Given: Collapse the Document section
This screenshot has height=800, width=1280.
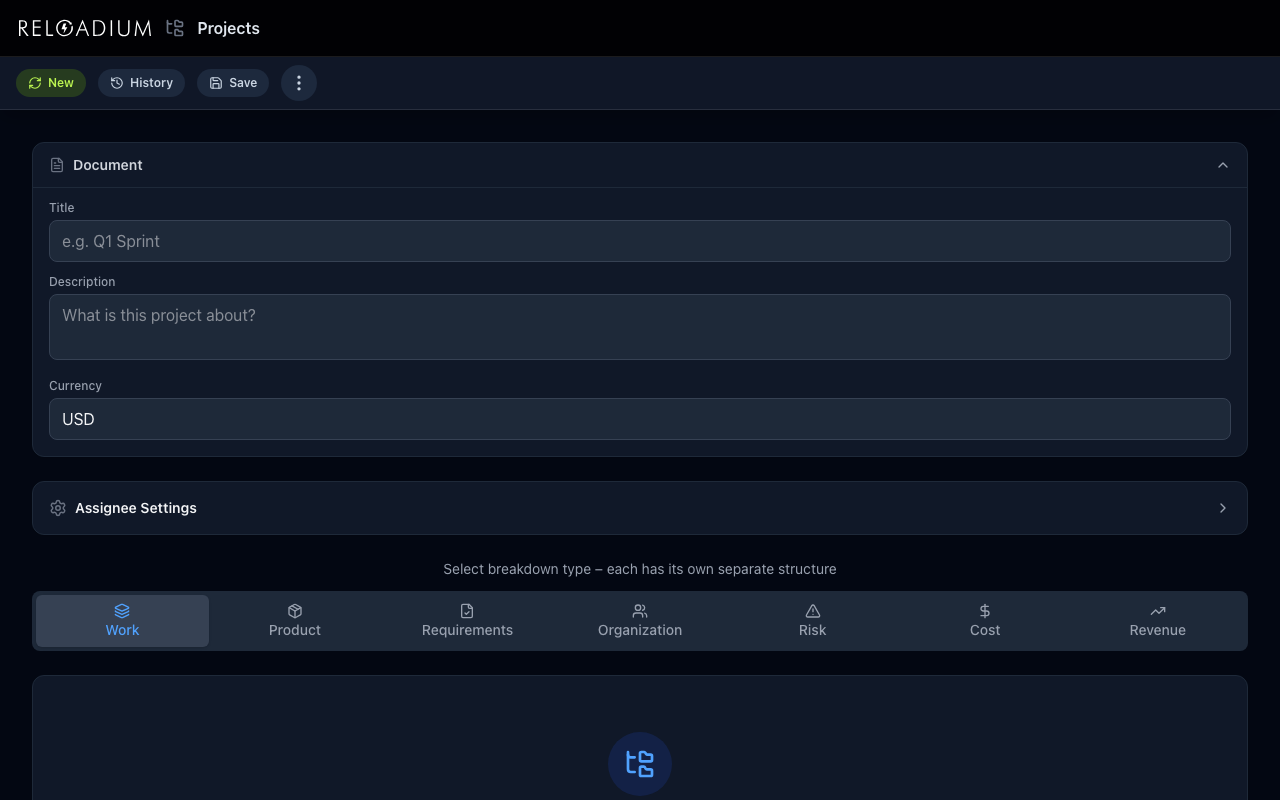Looking at the screenshot, I should pos(1222,165).
